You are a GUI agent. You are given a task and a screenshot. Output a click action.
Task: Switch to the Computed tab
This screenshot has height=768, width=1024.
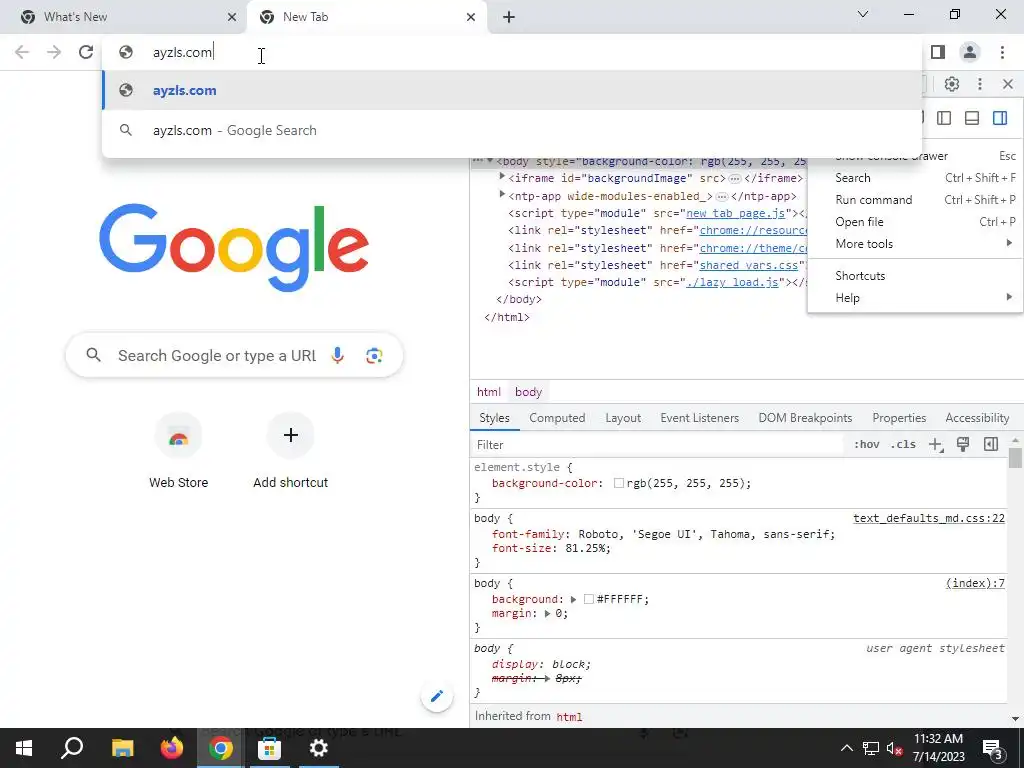coord(557,418)
